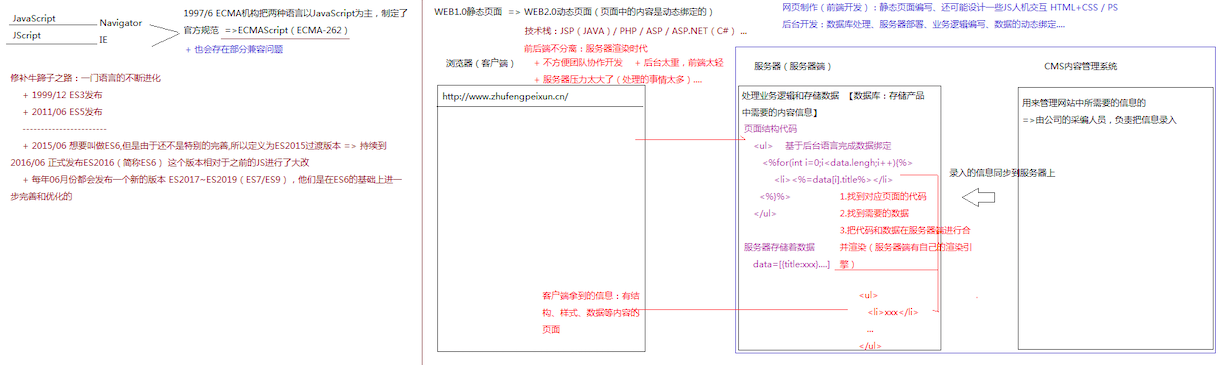
Task: Click the 'WEB2.0动态页面' text
Action: click(x=558, y=11)
